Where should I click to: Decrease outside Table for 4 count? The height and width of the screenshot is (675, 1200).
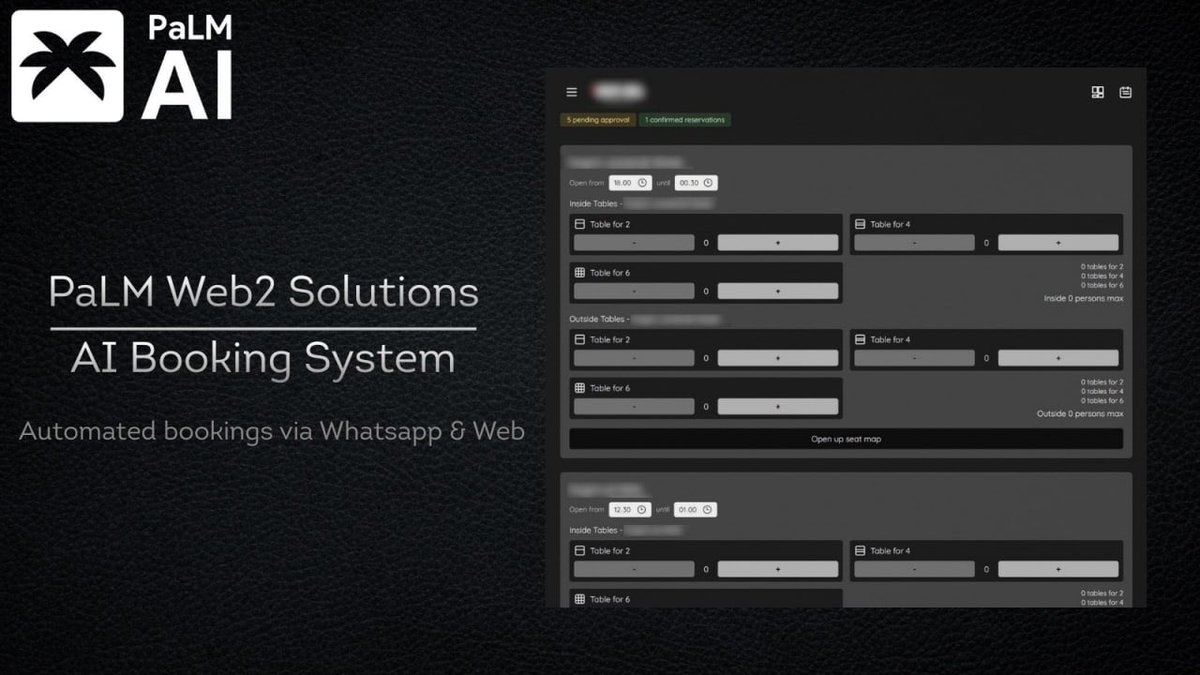[x=914, y=358]
